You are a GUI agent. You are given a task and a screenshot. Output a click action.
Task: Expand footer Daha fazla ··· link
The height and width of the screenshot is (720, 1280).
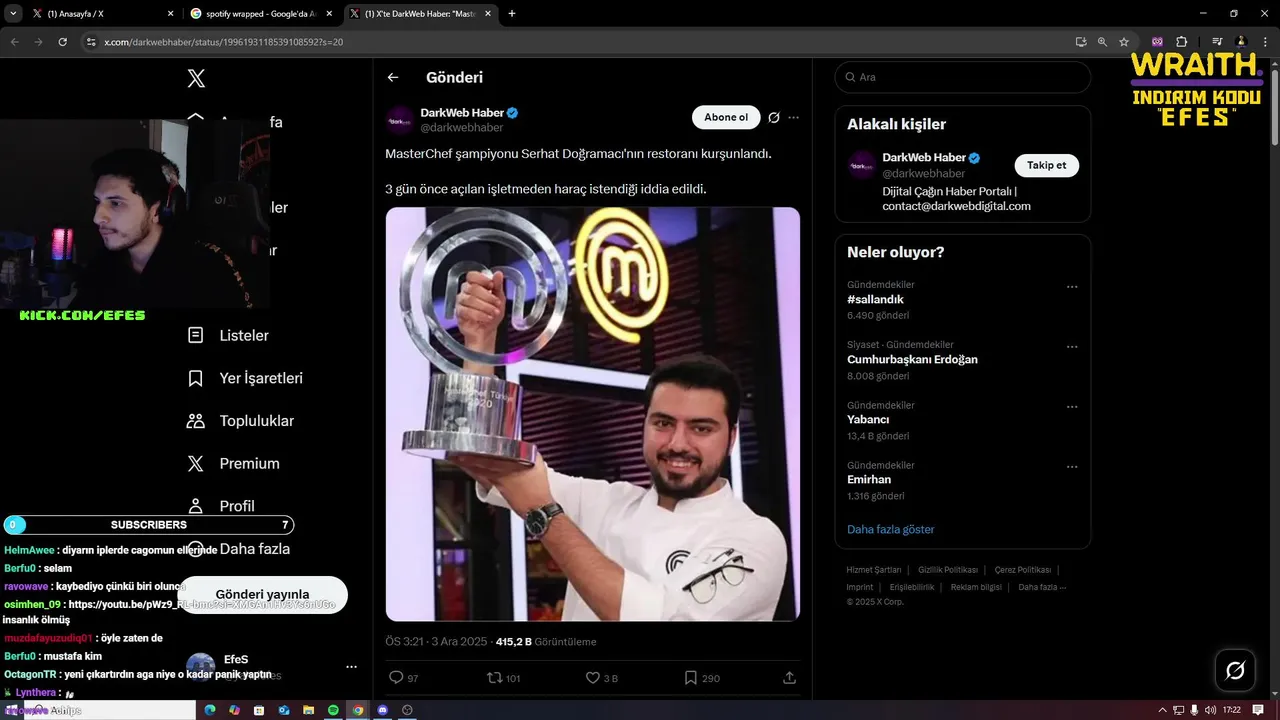(x=1042, y=587)
